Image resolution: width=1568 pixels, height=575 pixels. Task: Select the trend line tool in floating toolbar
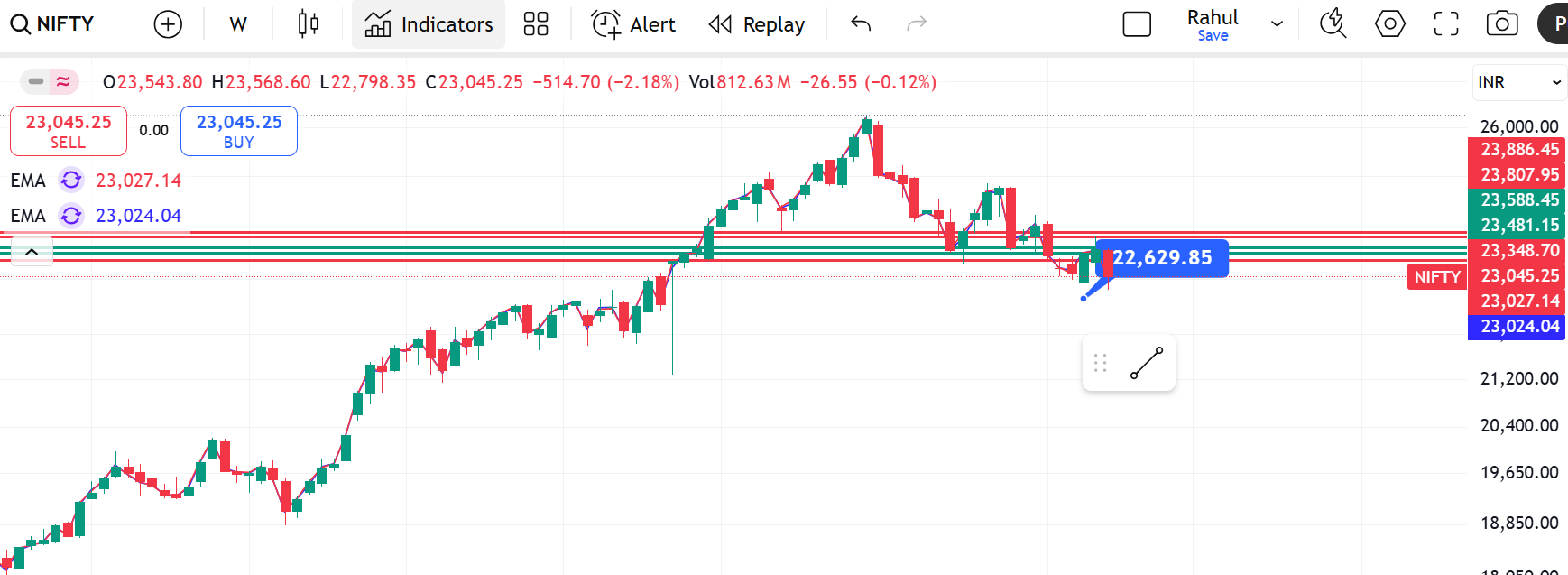(1147, 363)
